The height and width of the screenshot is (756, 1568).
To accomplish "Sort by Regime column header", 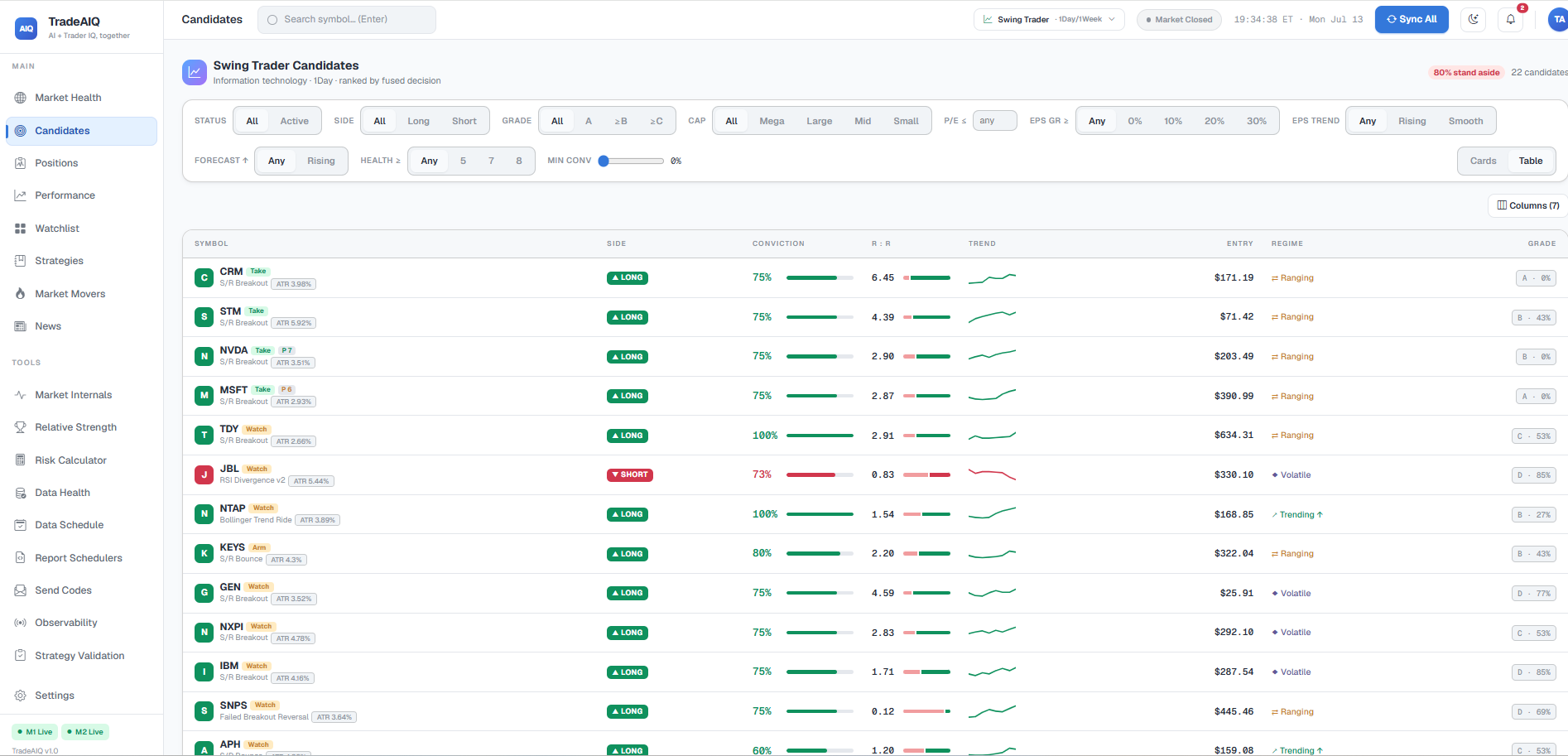I will click(1287, 243).
